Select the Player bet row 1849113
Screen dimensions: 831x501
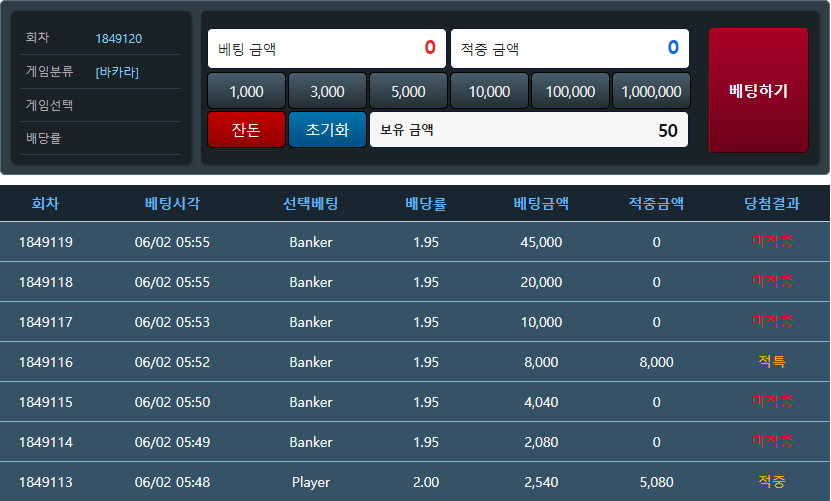pos(415,481)
